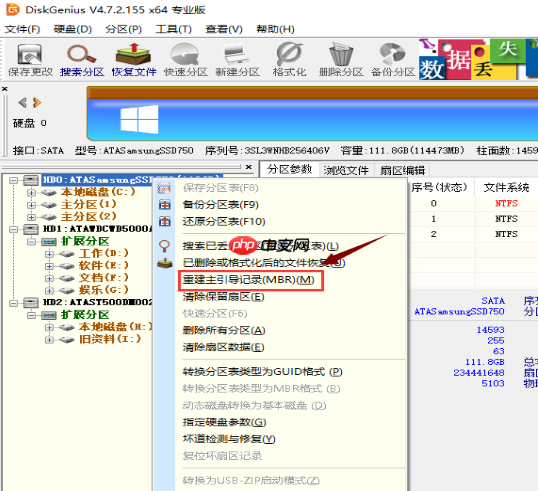
Task: Collapse the HD1 disk node
Action: (x=13, y=230)
